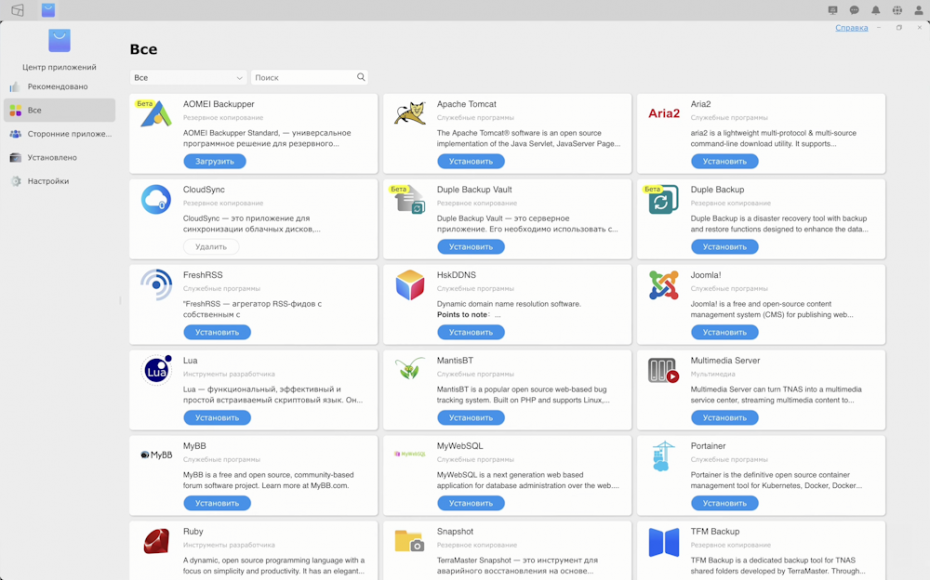Screen dimensions: 930x580
Task: Open the Portainer app title
Action: click(708, 446)
